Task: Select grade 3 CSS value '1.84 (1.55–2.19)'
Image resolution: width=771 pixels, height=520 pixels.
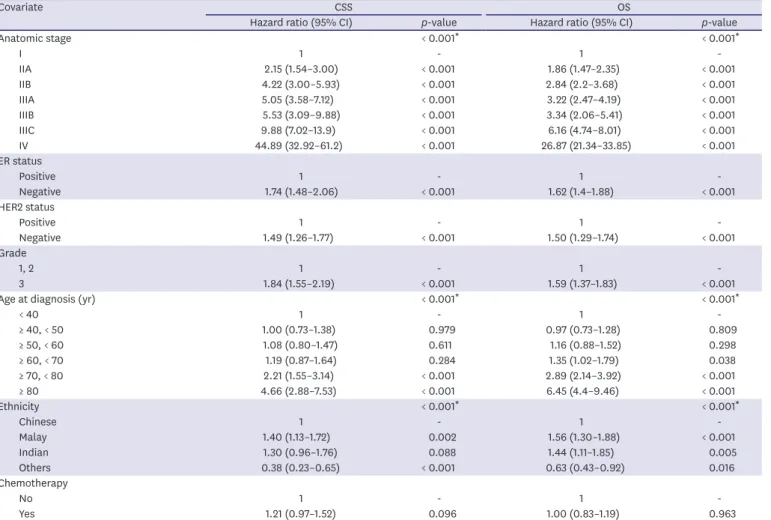Action: pyautogui.click(x=298, y=284)
